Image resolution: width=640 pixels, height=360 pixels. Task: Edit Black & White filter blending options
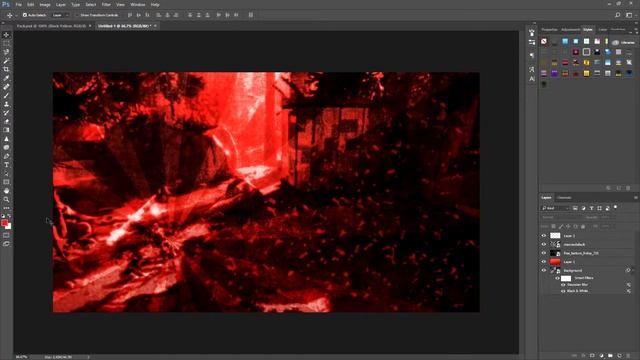[629, 291]
